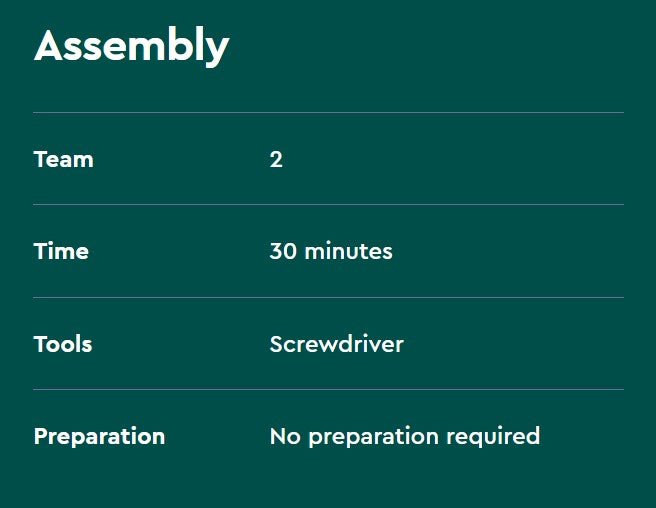Click the No preparation required text

point(404,436)
